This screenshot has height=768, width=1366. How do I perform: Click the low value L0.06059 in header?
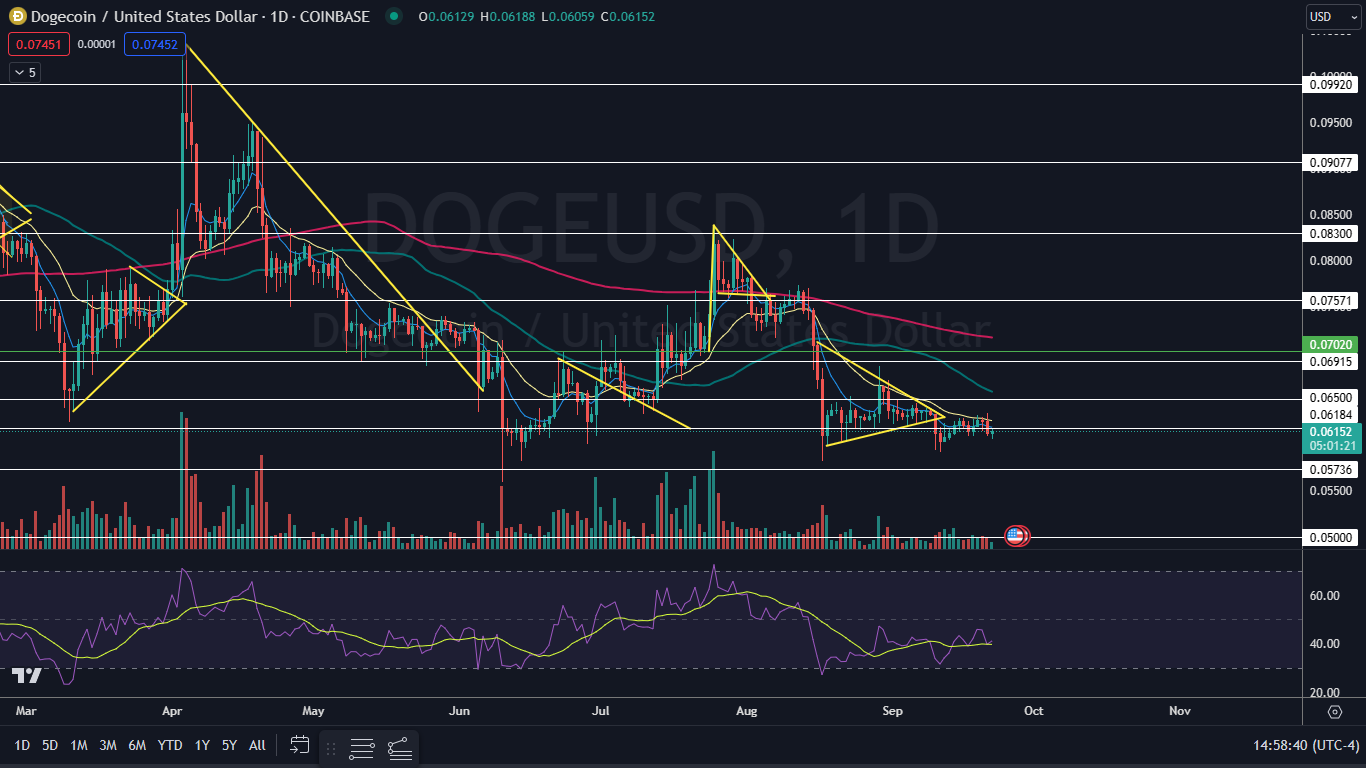tap(568, 16)
